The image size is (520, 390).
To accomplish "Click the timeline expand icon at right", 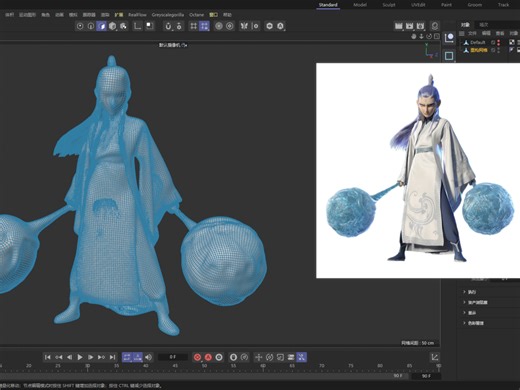I will (x=435, y=357).
